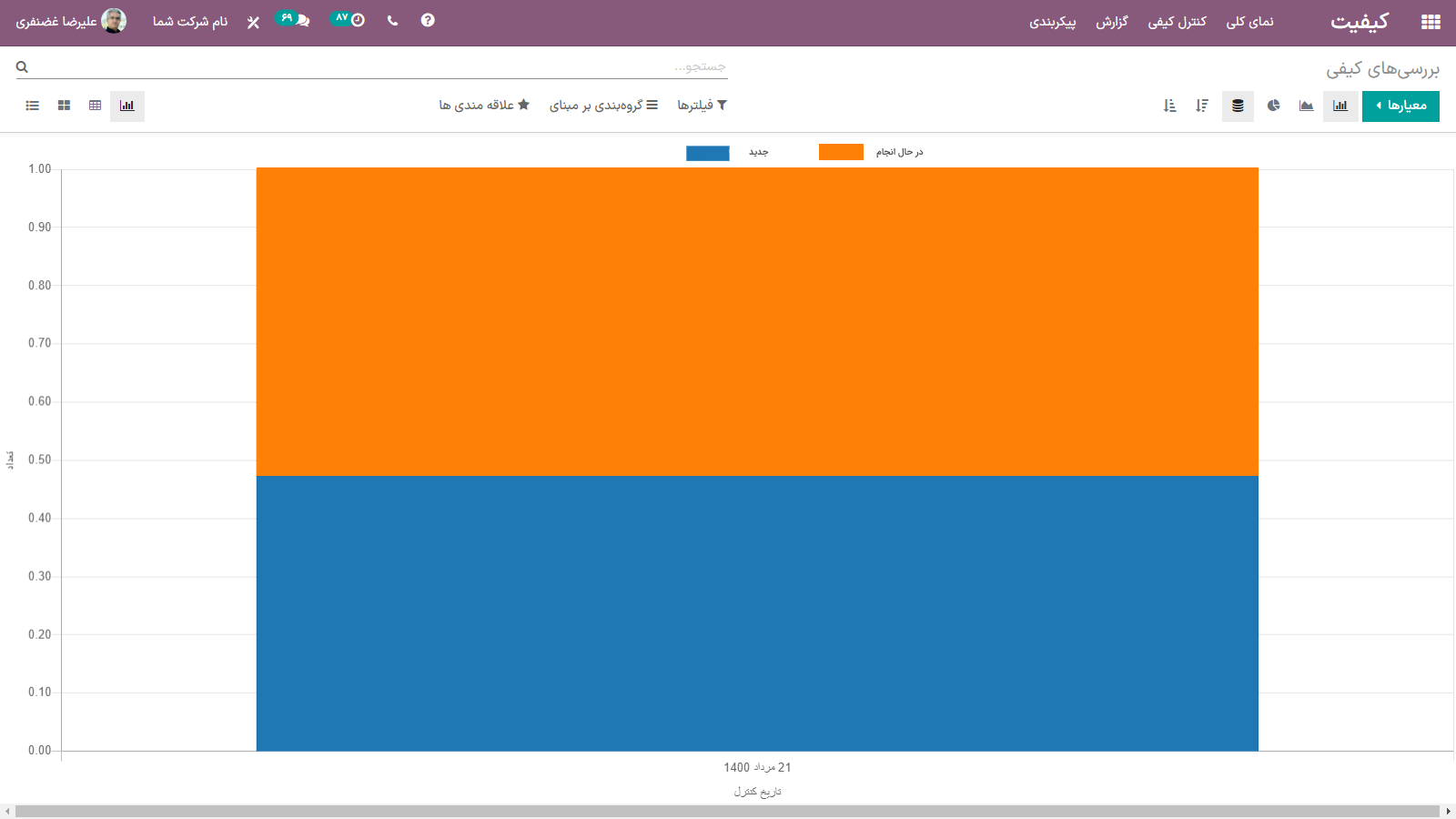
Task: Open علاقه مندی ها favorites dropdown
Action: [x=484, y=106]
